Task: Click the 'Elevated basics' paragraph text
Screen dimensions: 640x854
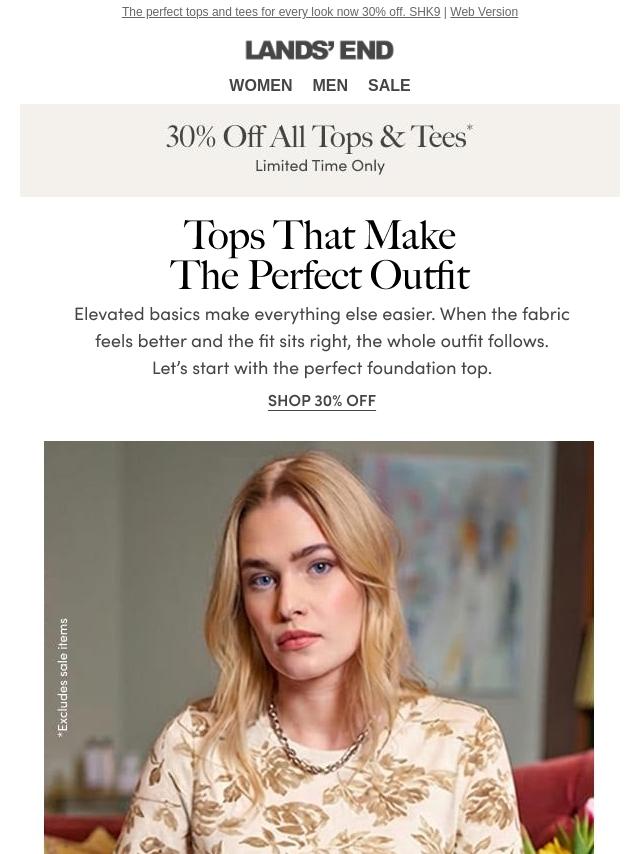Action: 321,341
